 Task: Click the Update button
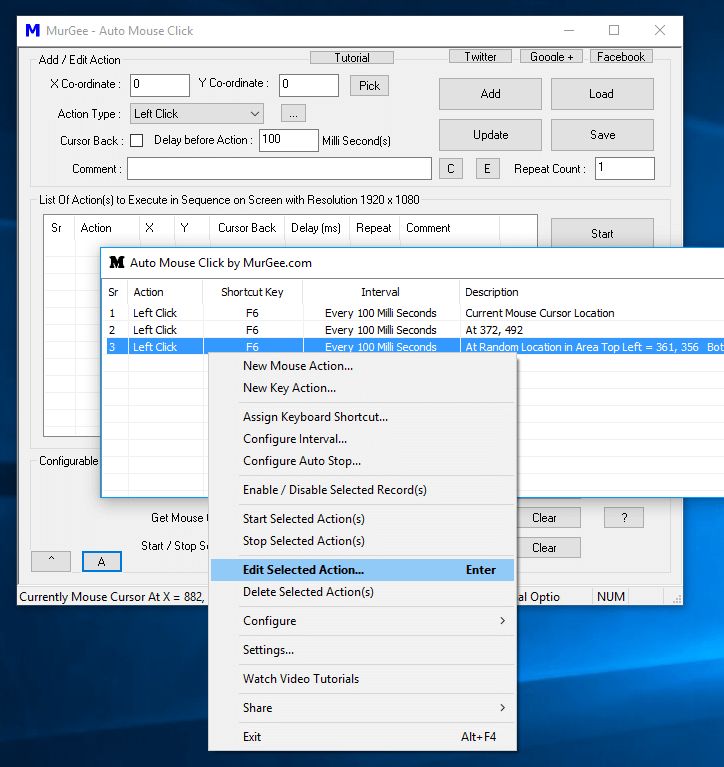tap(490, 135)
